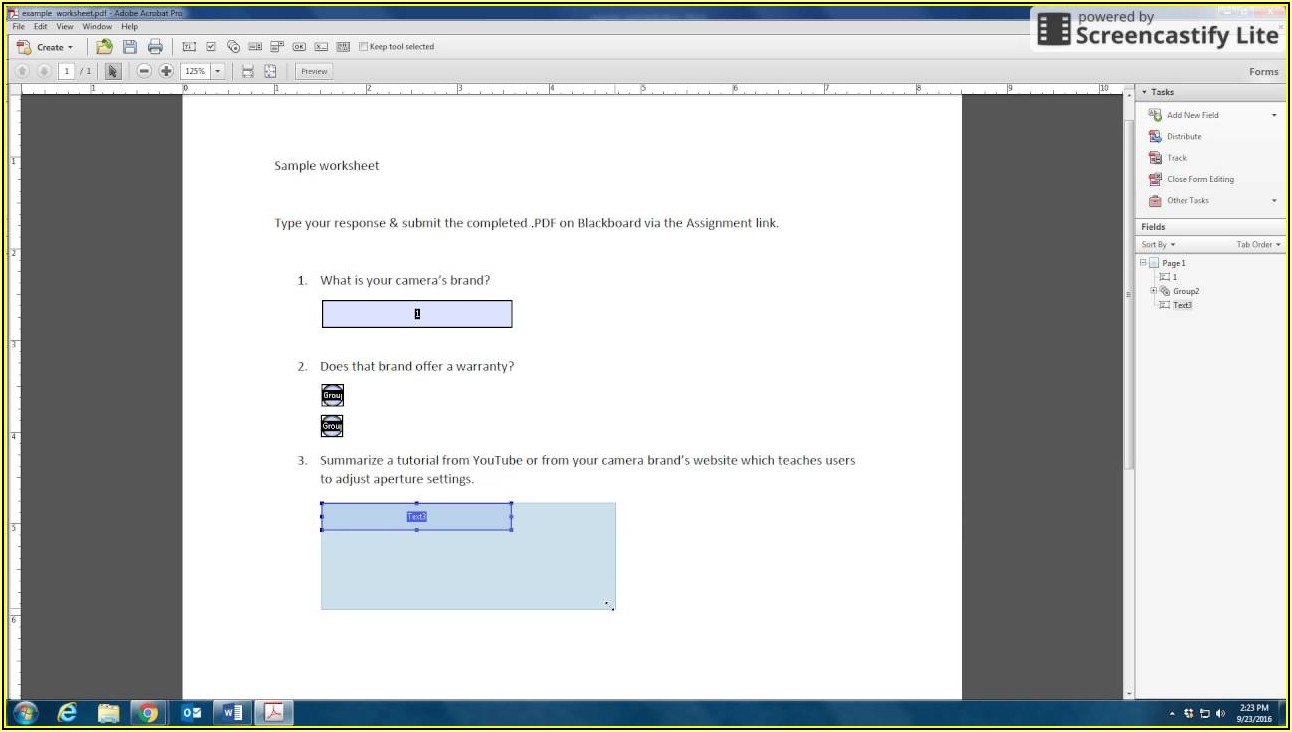The width and height of the screenshot is (1292, 732).
Task: Select the barcode field tool
Action: 343,47
